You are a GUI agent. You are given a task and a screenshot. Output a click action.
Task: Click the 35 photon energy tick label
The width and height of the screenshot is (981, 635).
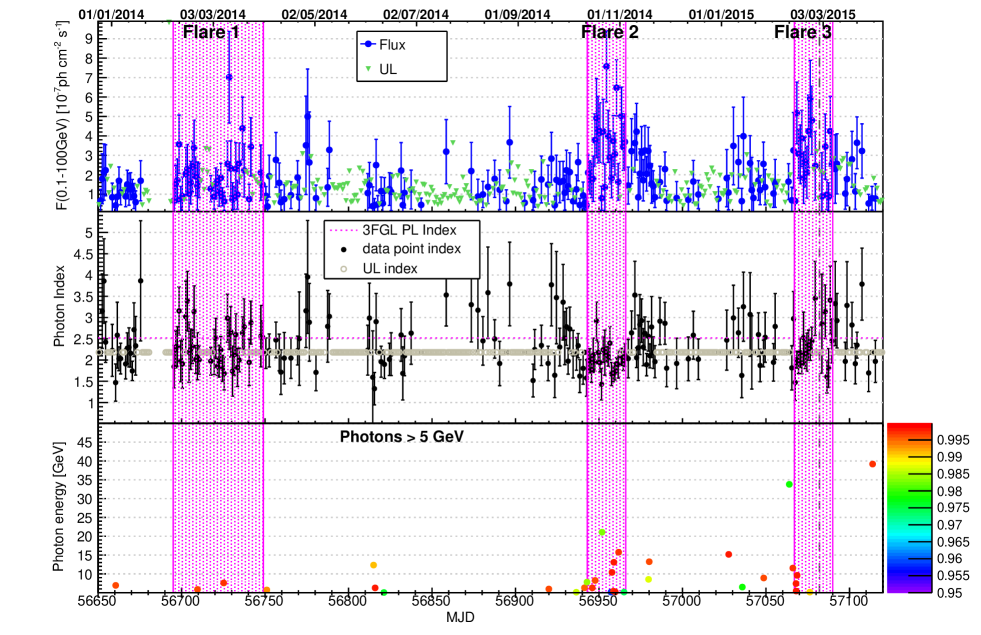tap(85, 480)
